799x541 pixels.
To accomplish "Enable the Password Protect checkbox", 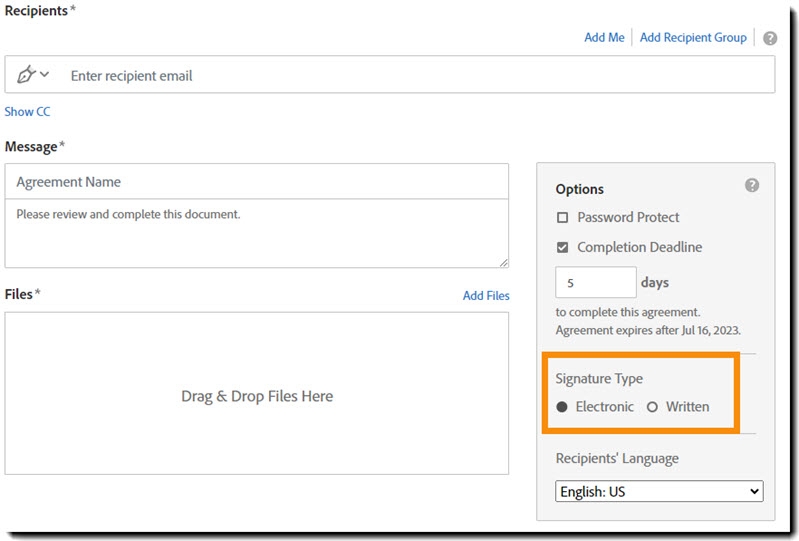I will click(563, 217).
